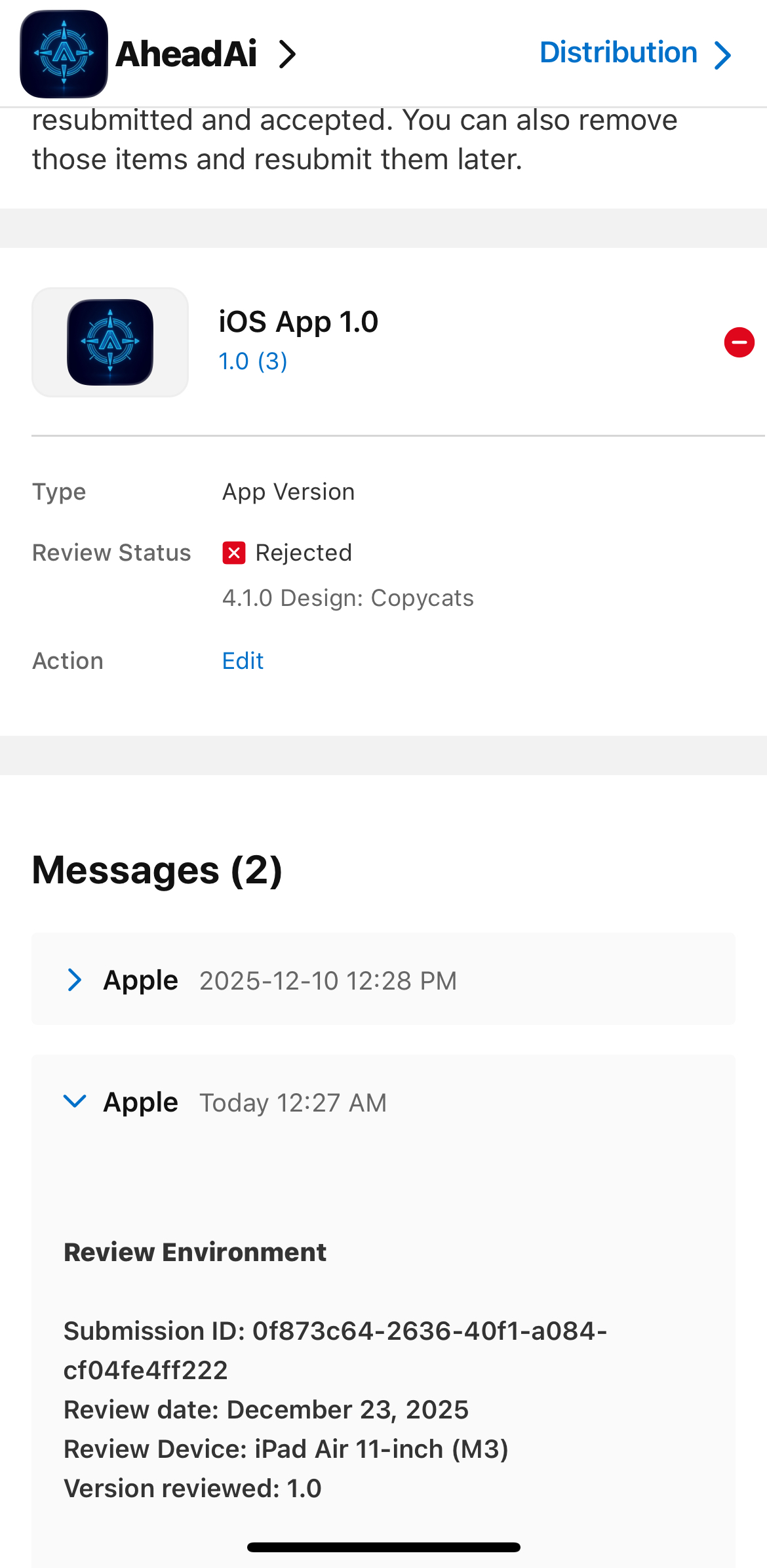
Task: Collapse the Today 12:27 AM message chevron
Action: click(x=75, y=1101)
